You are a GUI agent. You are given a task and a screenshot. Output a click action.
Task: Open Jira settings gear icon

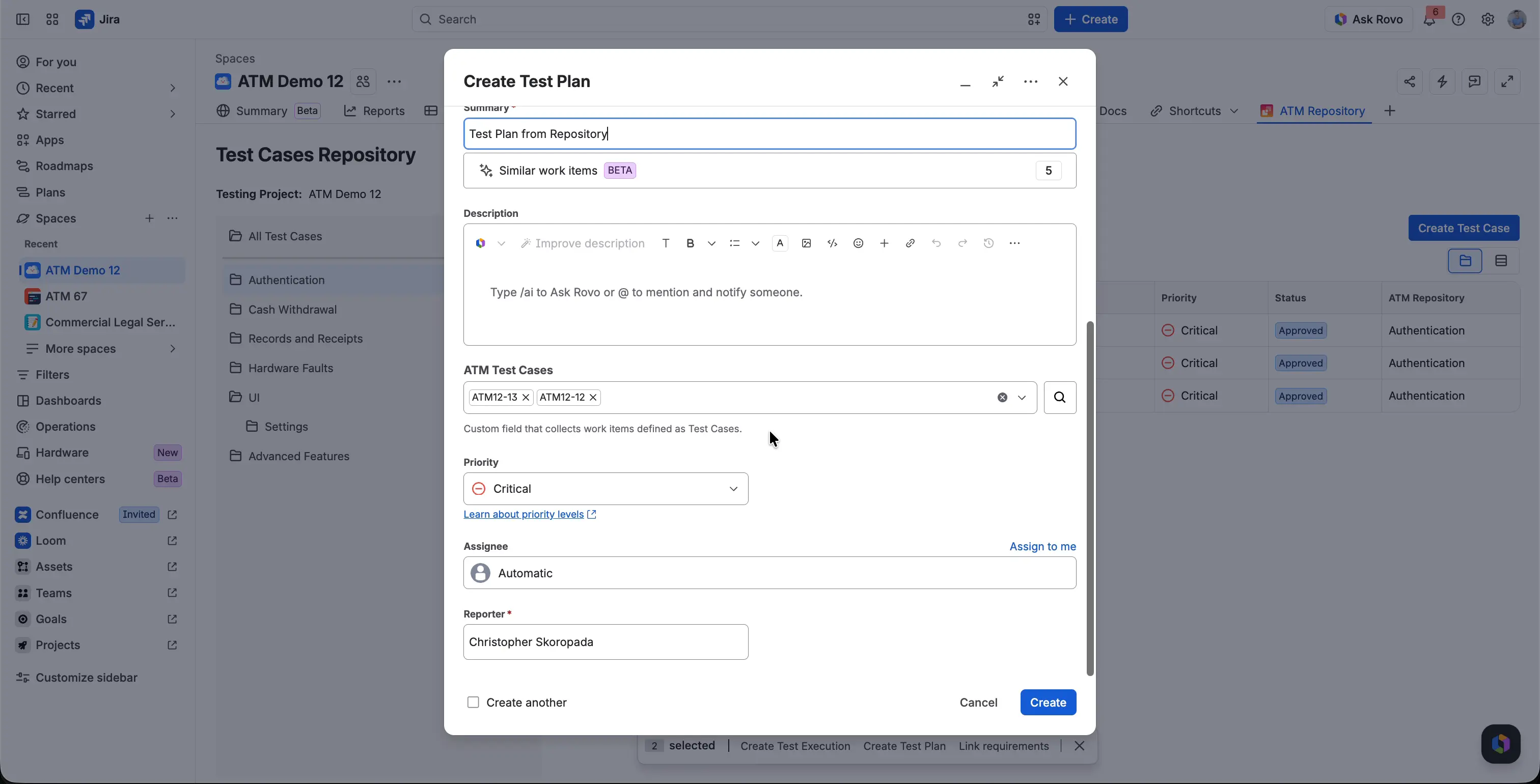[x=1488, y=19]
